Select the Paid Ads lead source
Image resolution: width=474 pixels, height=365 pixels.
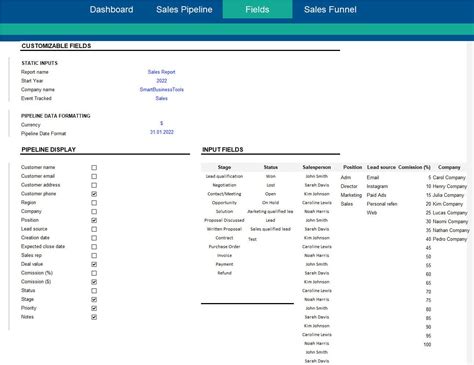tap(376, 195)
